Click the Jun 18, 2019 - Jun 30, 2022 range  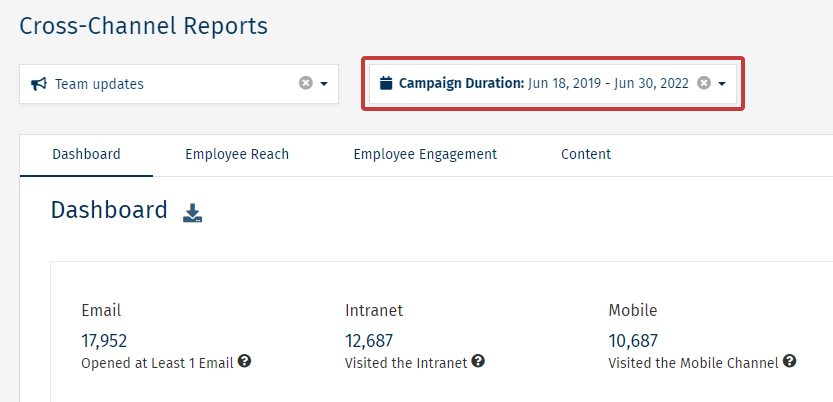[608, 83]
